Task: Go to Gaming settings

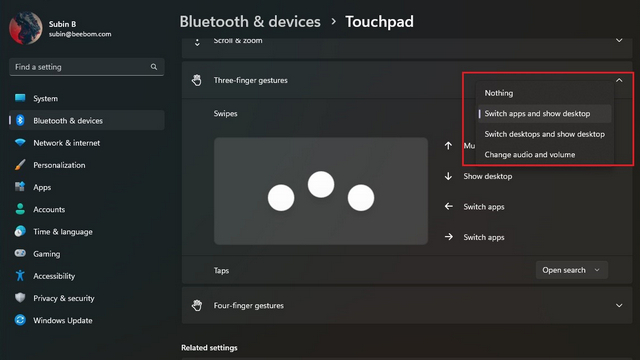Action: point(87,253)
